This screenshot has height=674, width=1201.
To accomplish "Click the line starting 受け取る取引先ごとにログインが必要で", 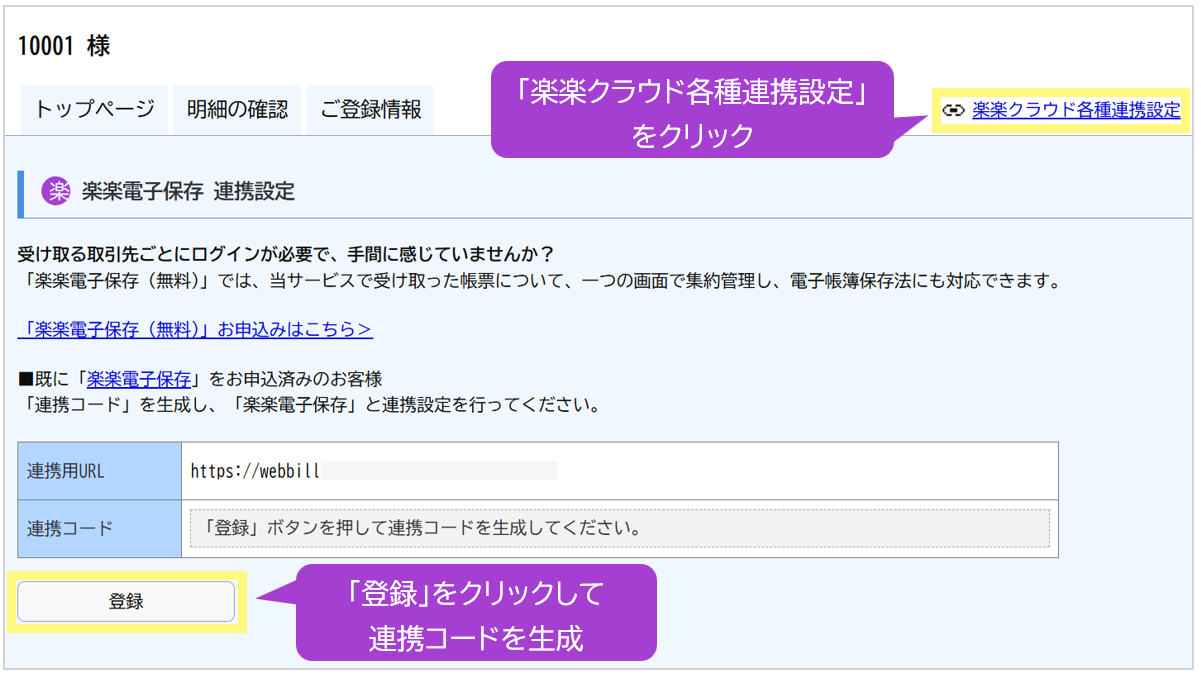I will (x=286, y=253).
